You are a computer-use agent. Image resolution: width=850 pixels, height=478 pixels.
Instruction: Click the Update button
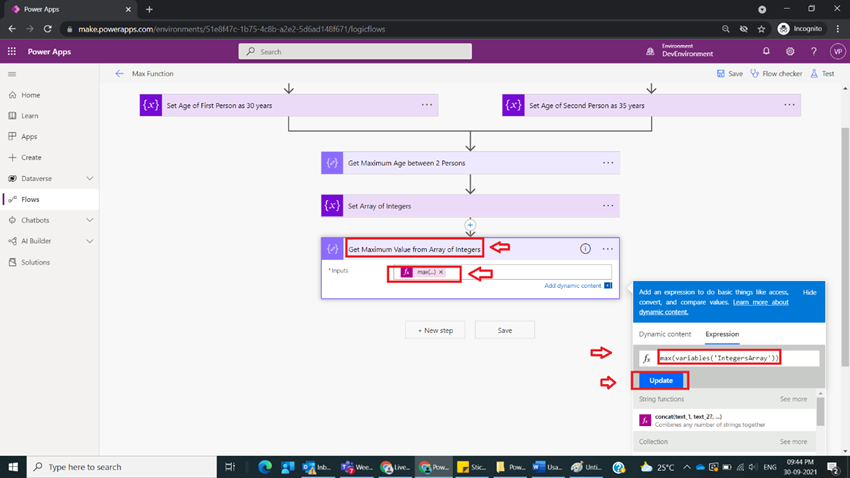pos(660,380)
